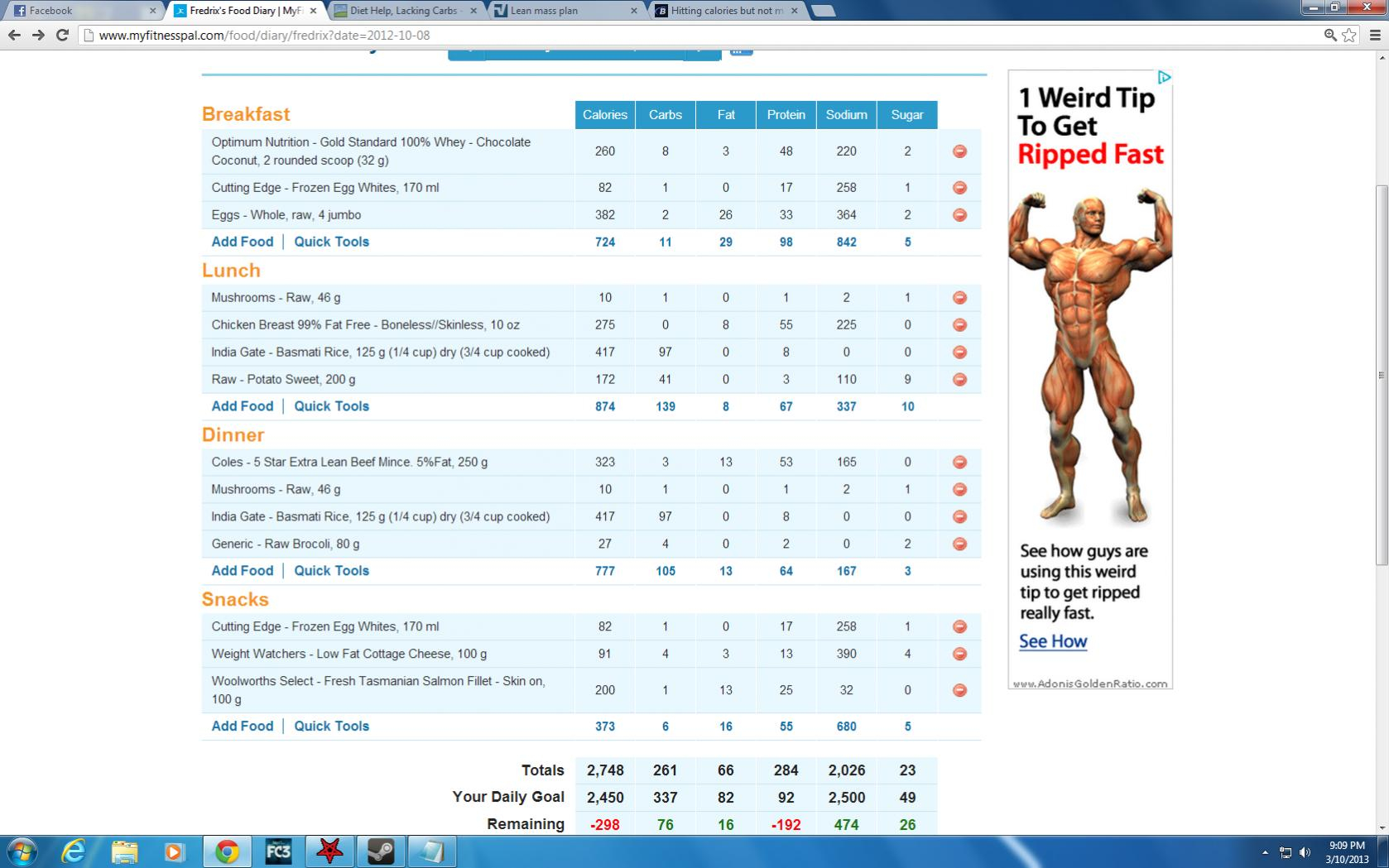Add Food to Dinner
Screen dimensions: 1389x868
[243, 571]
